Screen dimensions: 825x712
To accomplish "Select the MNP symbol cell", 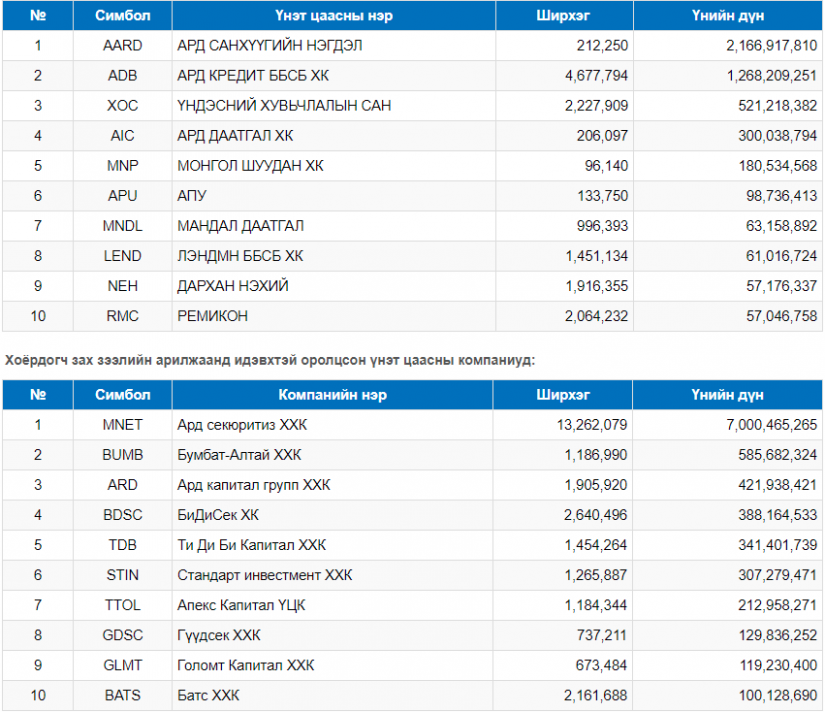I will [x=123, y=166].
